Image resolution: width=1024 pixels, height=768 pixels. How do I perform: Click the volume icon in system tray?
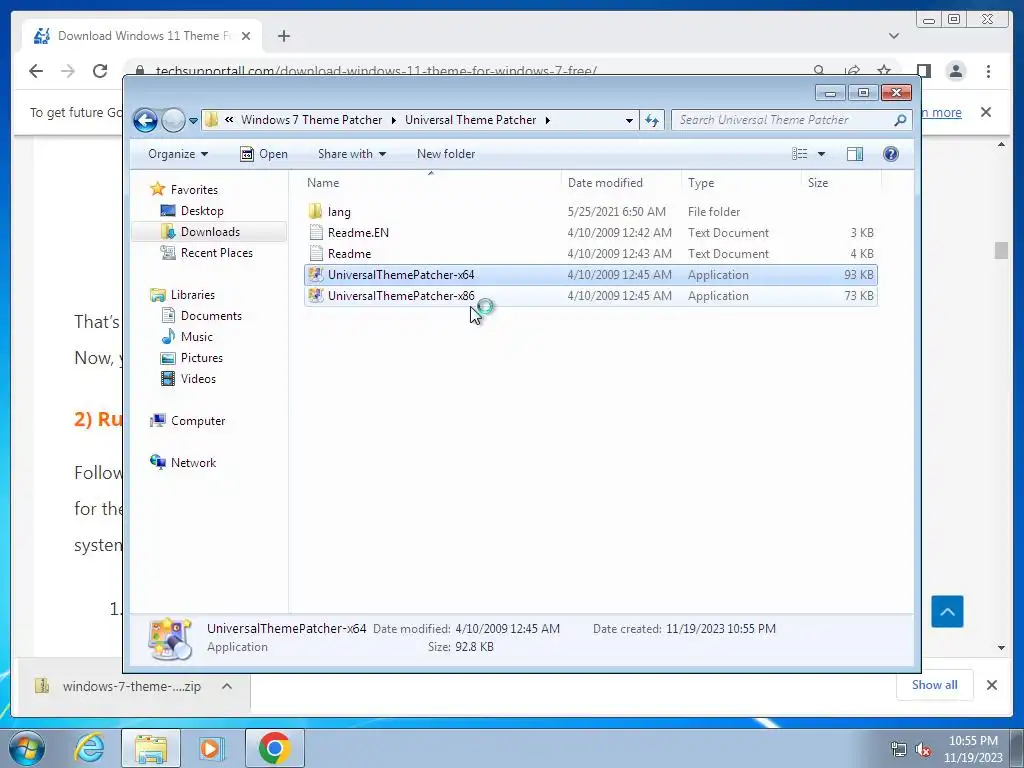coord(923,750)
